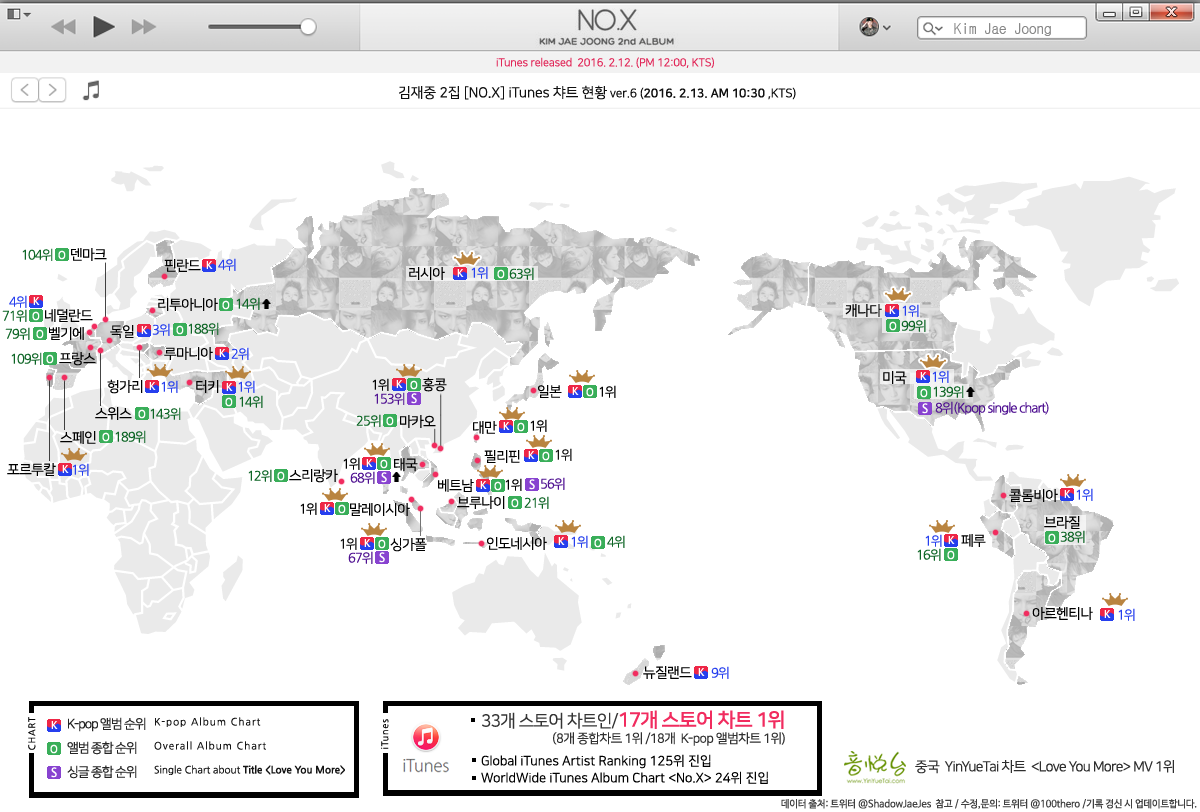
Task: Click the Overall Album Chart legend text
Action: tap(210, 746)
